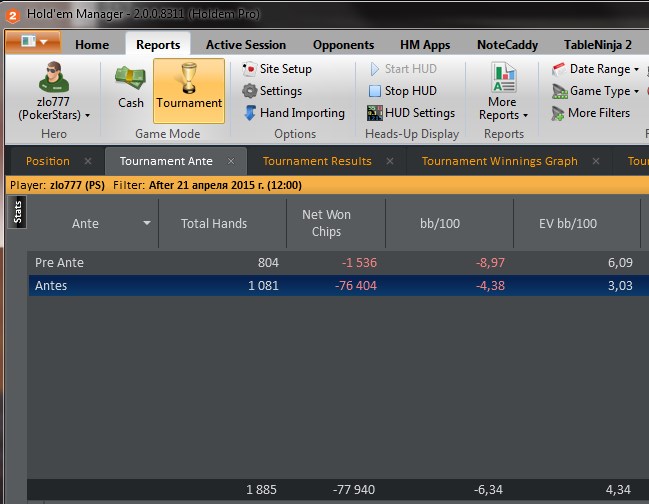Click the totals 4,34 EV value

click(x=618, y=490)
